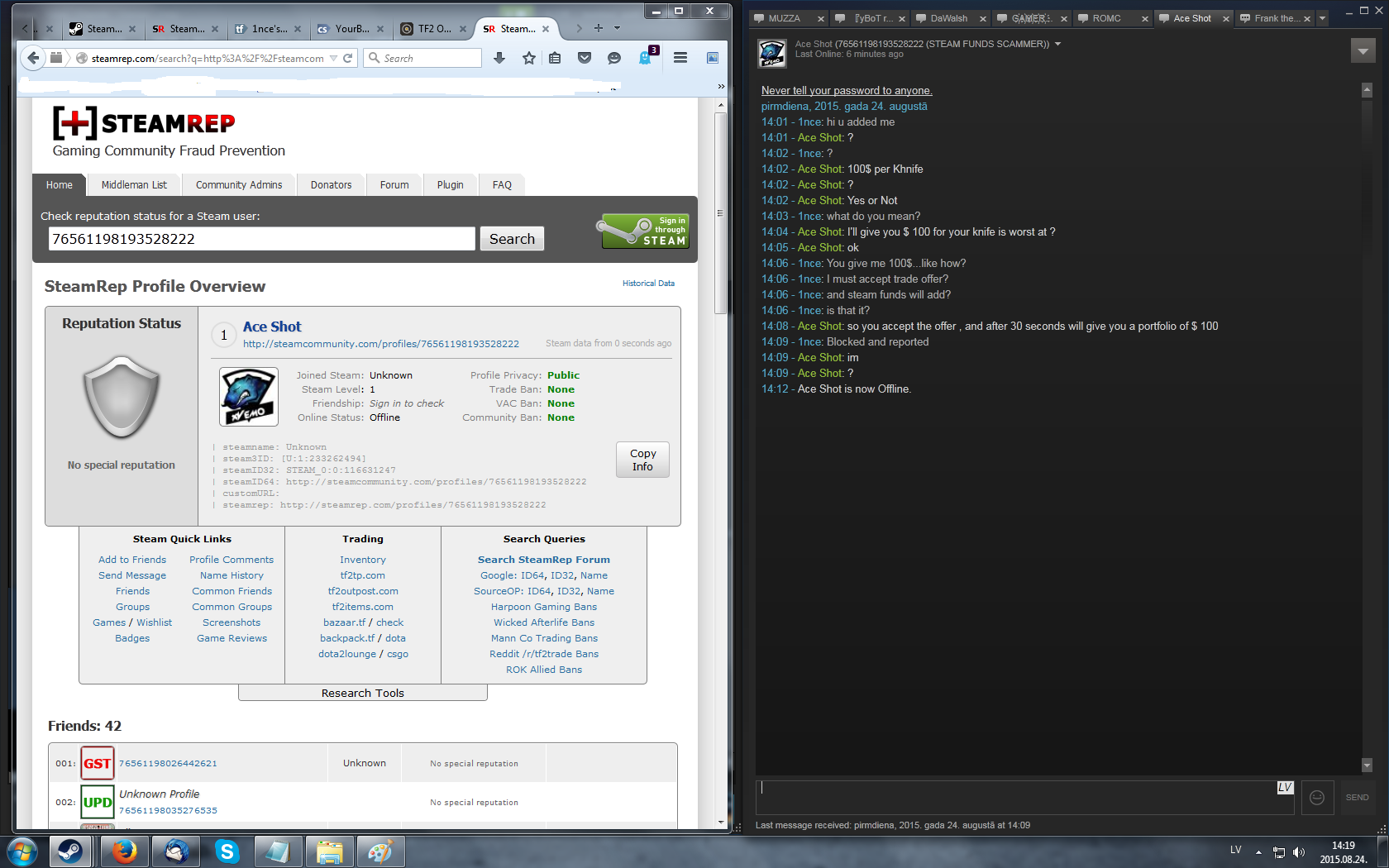The height and width of the screenshot is (868, 1389).
Task: Close the MUZZA chat tab
Action: click(x=820, y=19)
